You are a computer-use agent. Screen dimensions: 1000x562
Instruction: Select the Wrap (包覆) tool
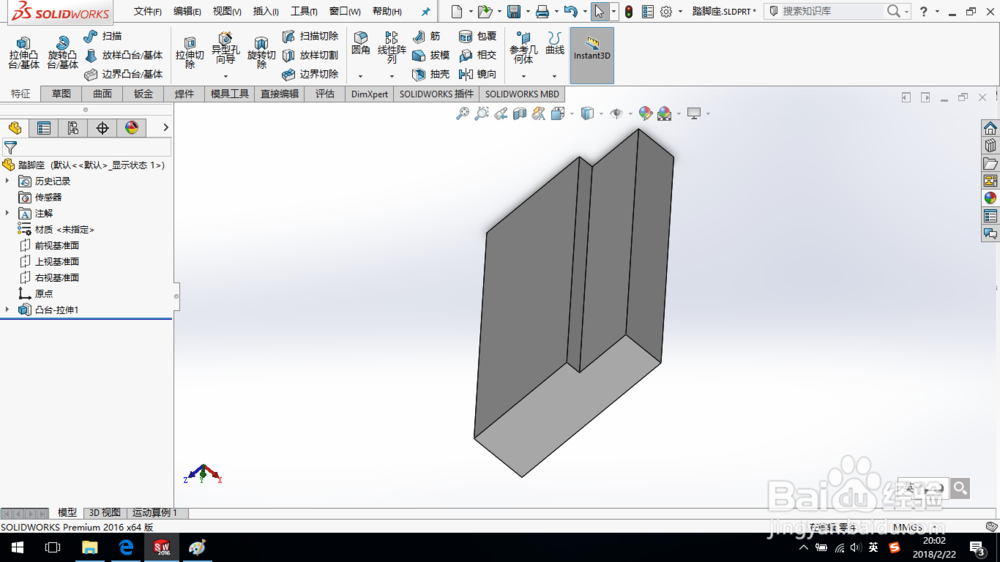478,36
